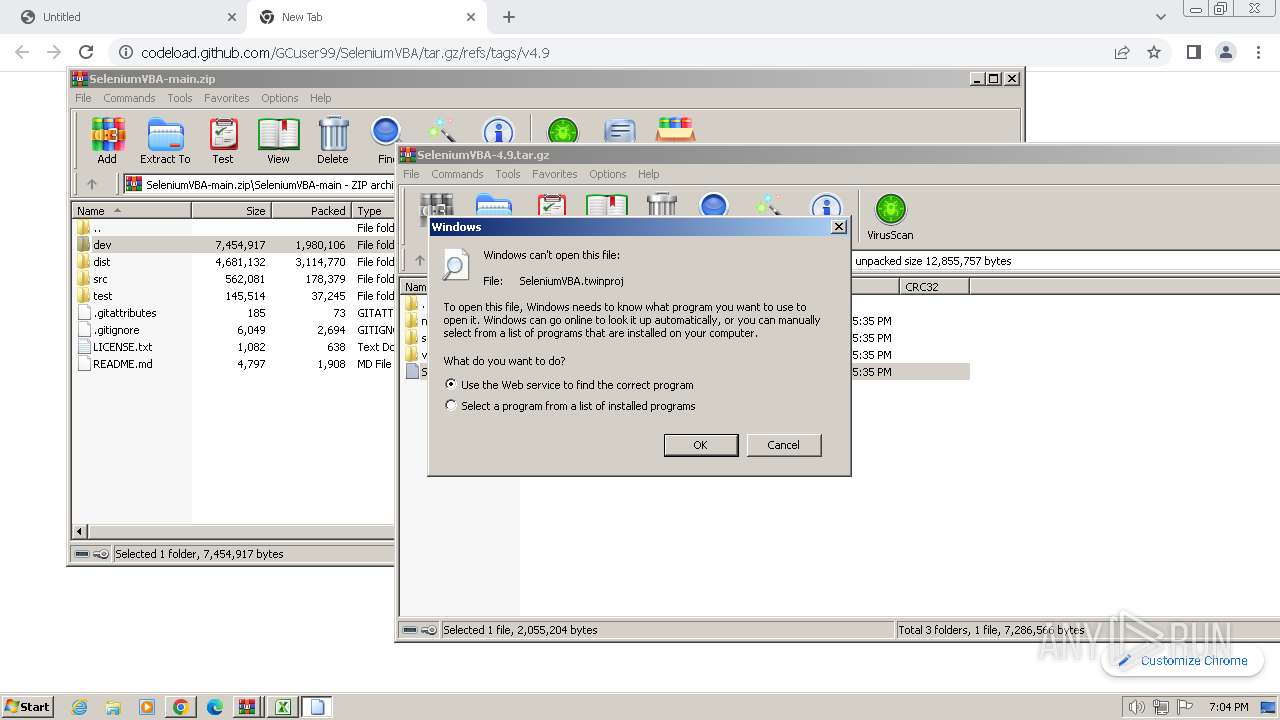
Task: Click Wizard wand icon in SeleniumVBA-4.9.tar.gz toolbar
Action: 769,206
